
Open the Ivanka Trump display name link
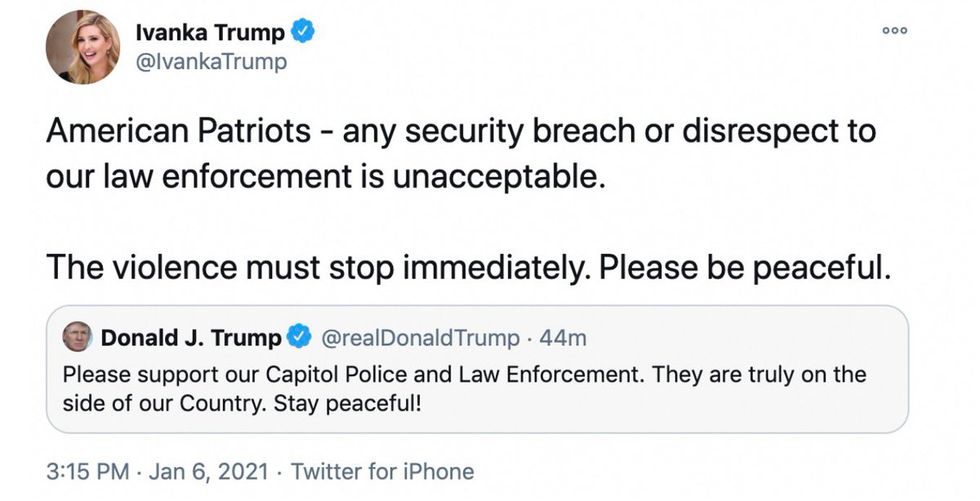(210, 32)
